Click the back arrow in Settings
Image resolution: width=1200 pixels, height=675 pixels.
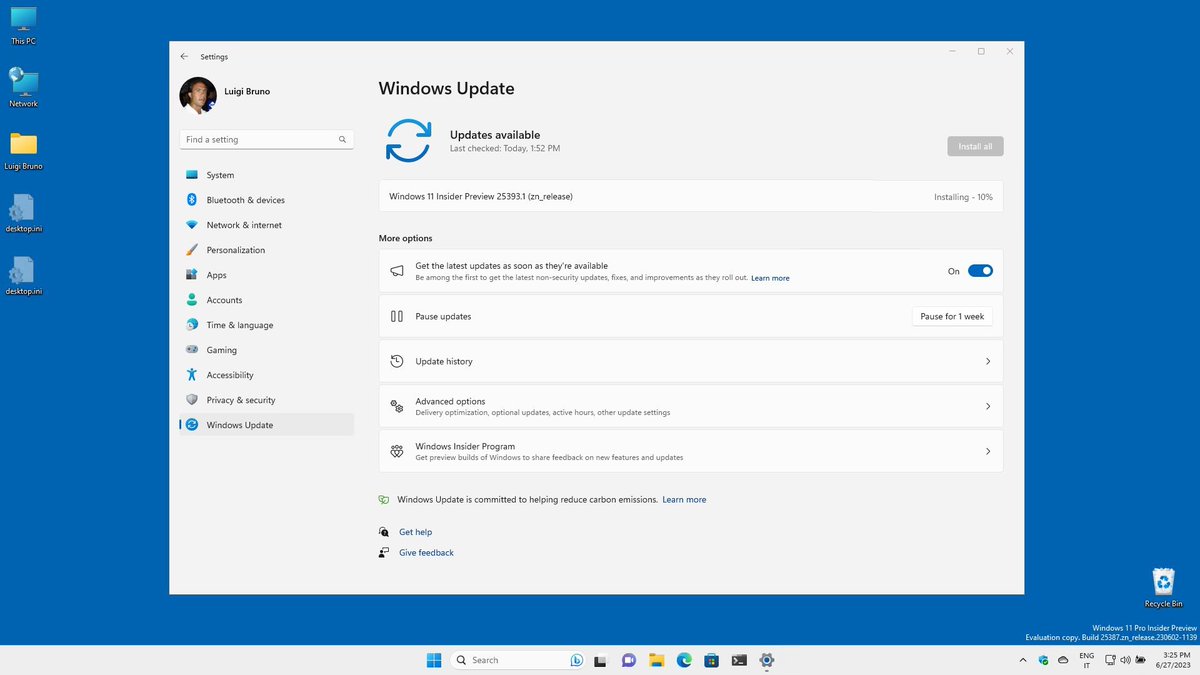click(x=184, y=57)
